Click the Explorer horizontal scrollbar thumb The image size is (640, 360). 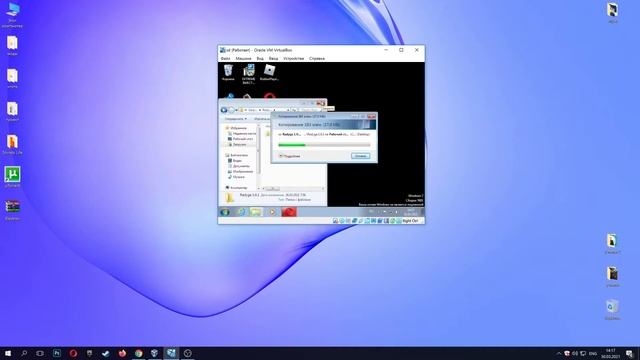273,189
